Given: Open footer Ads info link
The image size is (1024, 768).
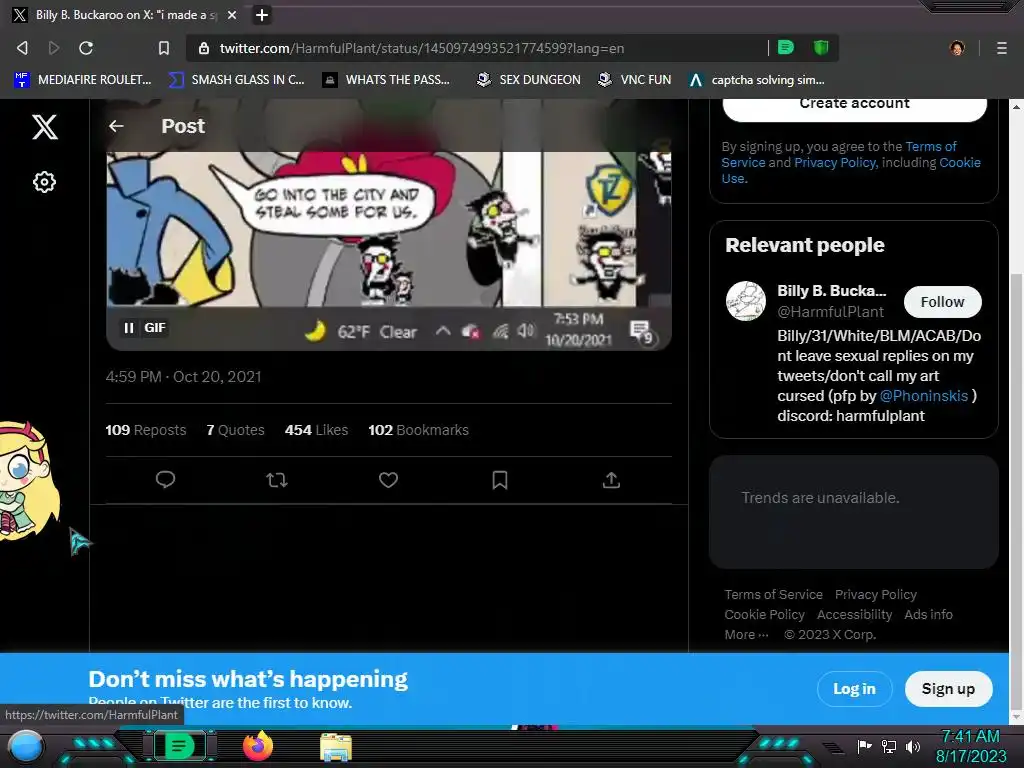Looking at the screenshot, I should click(928, 615).
